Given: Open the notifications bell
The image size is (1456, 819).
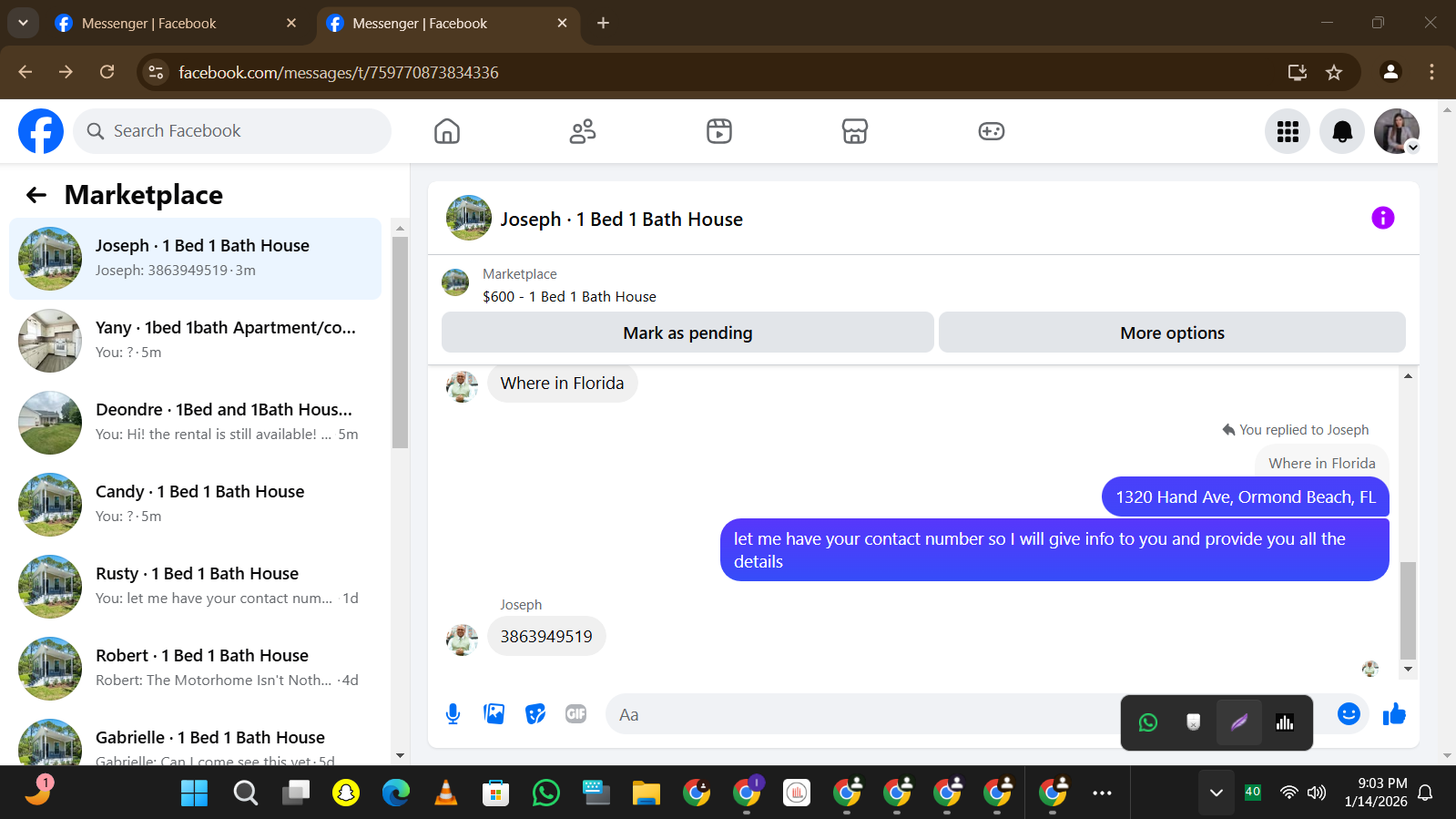Looking at the screenshot, I should (x=1342, y=131).
